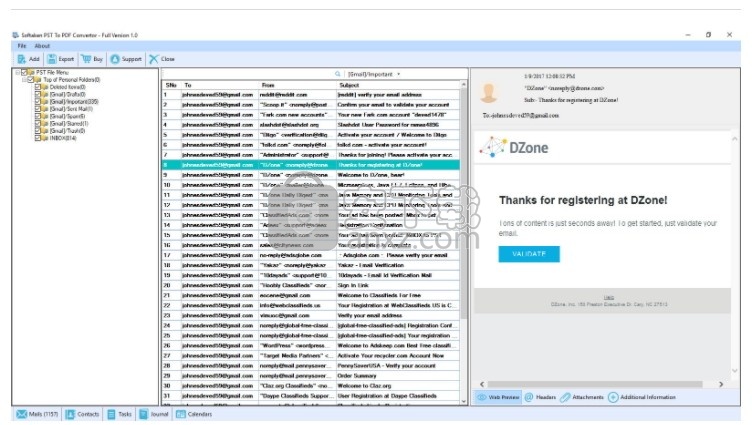Sort by the Subject column header
Image resolution: width=752 pixels, height=425 pixels.
point(398,85)
